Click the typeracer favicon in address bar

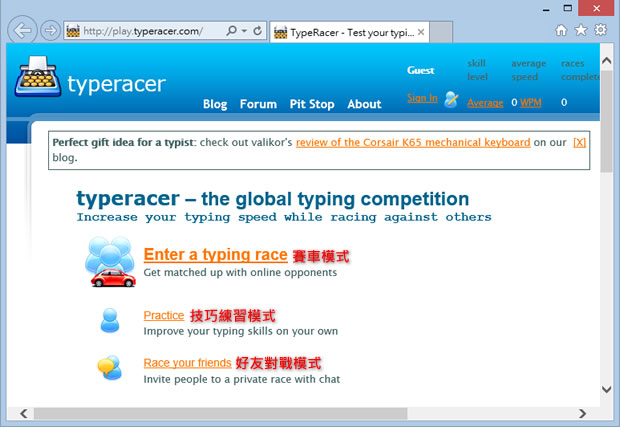coord(73,31)
